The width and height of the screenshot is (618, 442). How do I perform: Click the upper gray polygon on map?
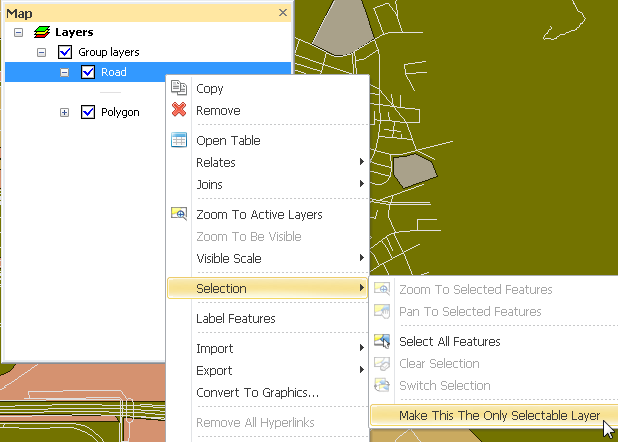coord(343,28)
